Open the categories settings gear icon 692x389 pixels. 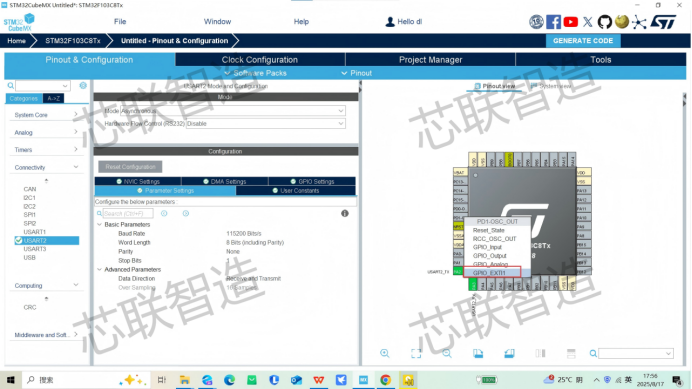point(83,85)
